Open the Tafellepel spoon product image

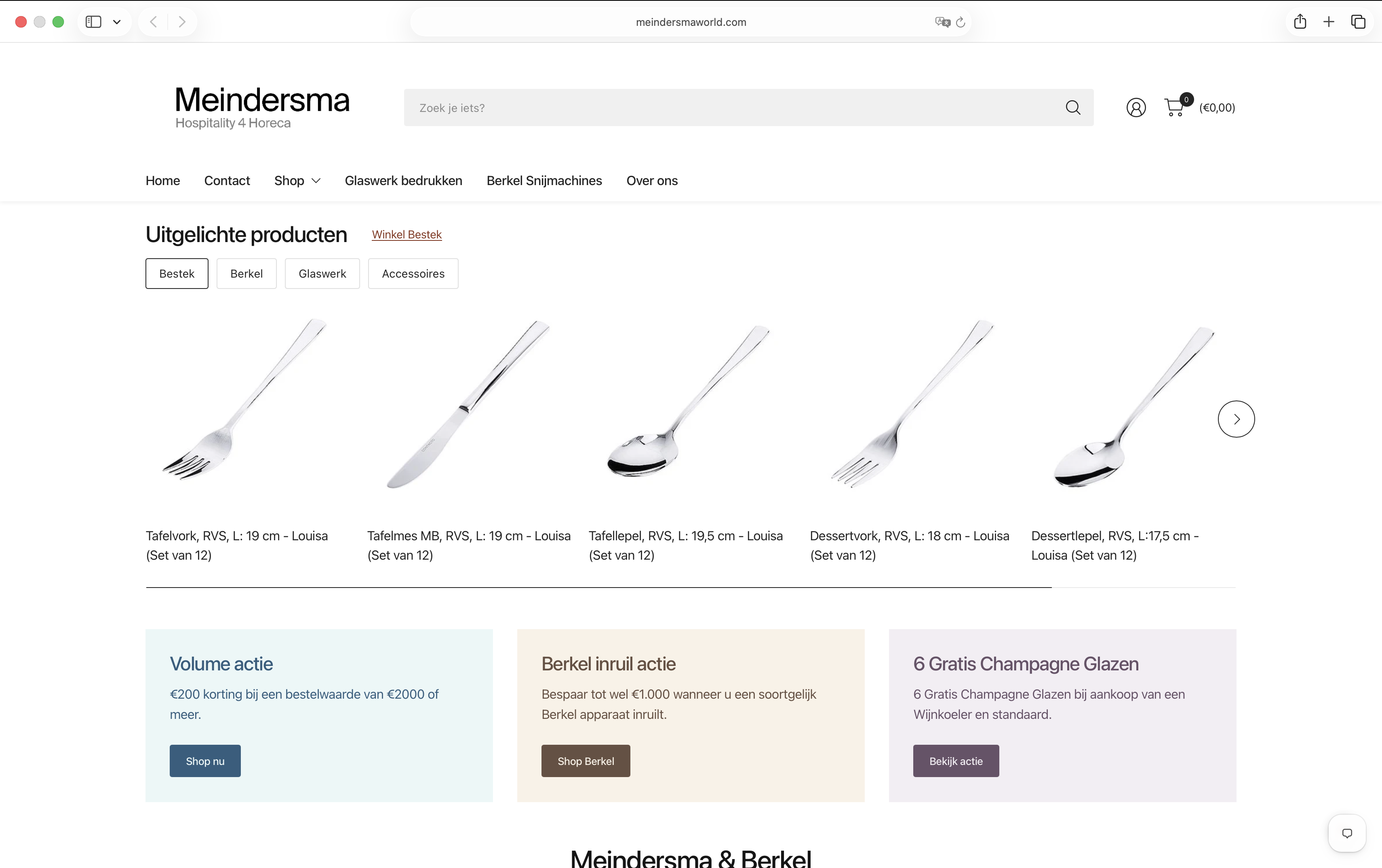(x=688, y=401)
